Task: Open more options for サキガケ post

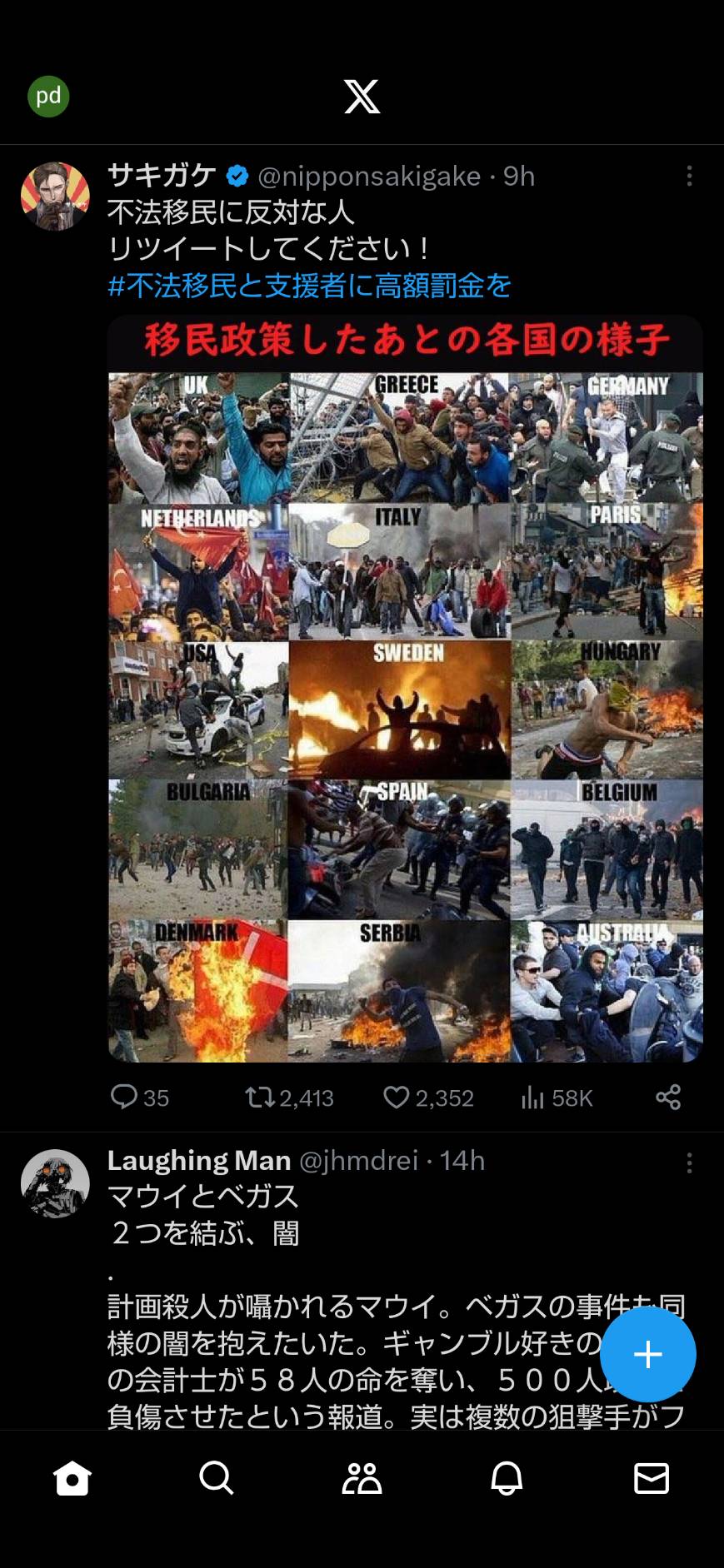Action: [x=689, y=176]
